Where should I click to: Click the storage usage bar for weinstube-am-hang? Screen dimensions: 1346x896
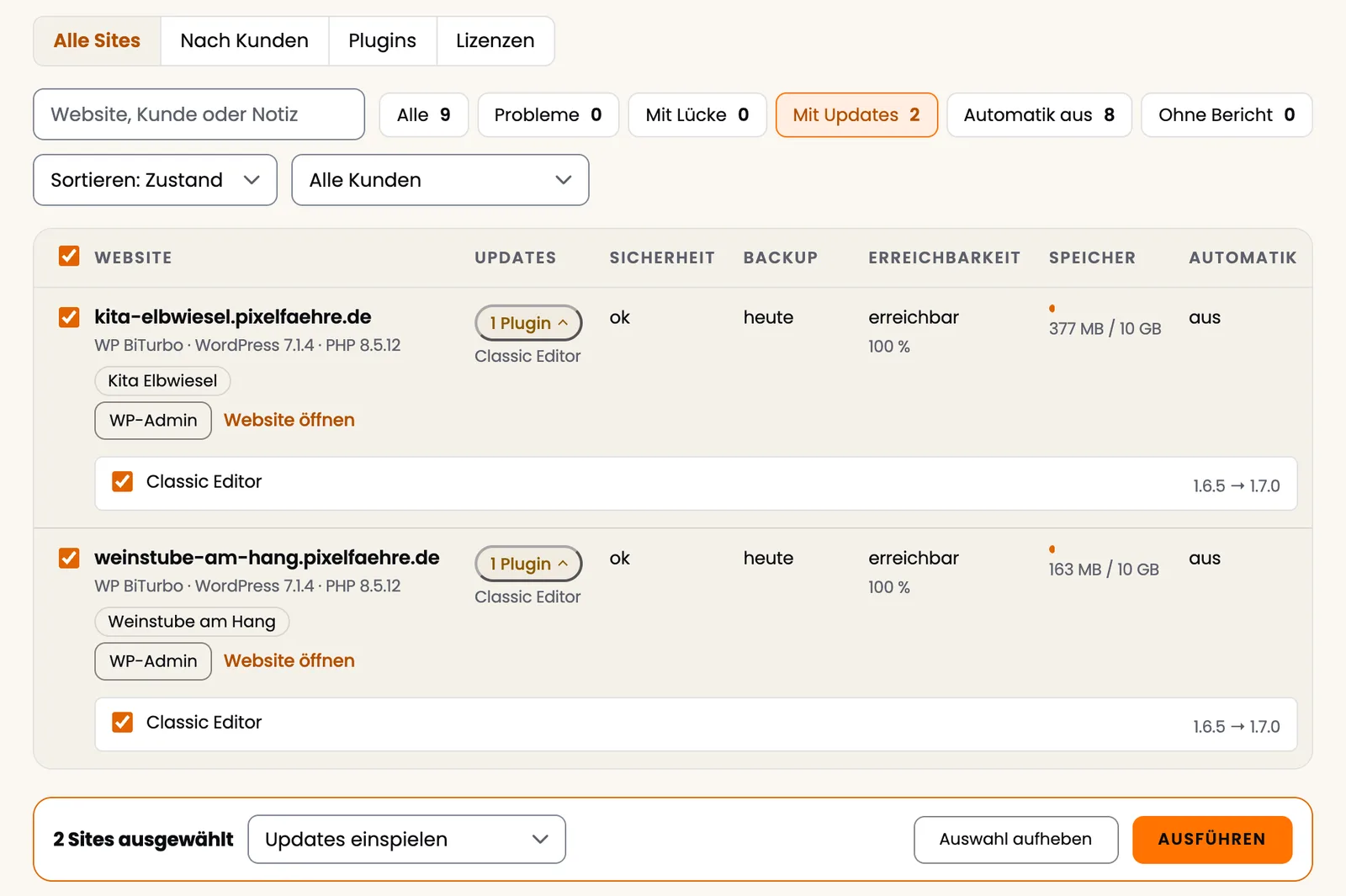1052,549
